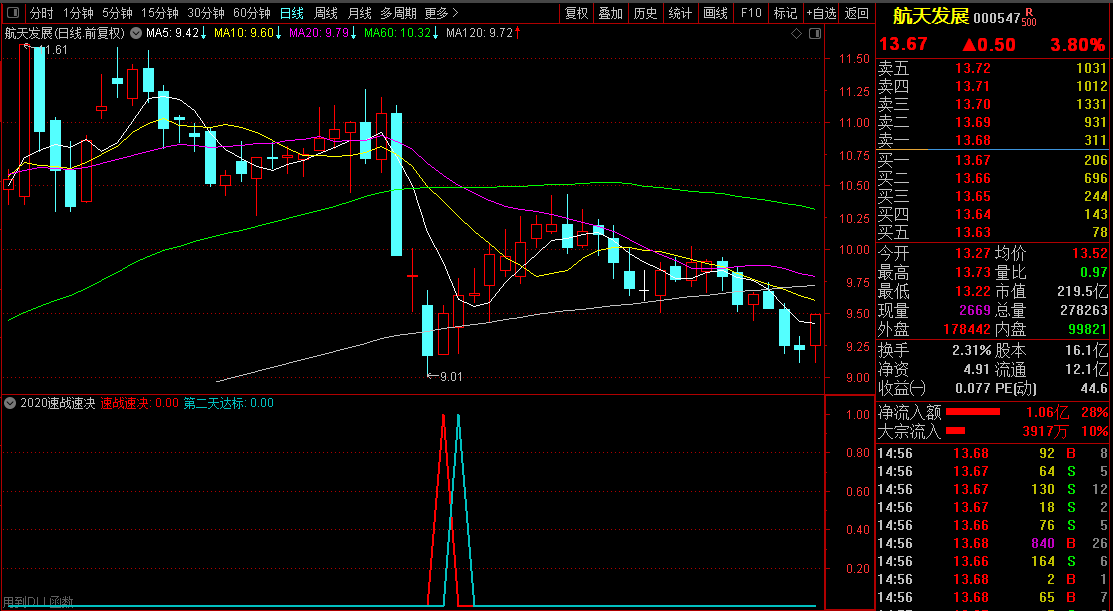This screenshot has height=611, width=1113.
Task: Switch to 周线 weekly chart
Action: click(x=326, y=13)
